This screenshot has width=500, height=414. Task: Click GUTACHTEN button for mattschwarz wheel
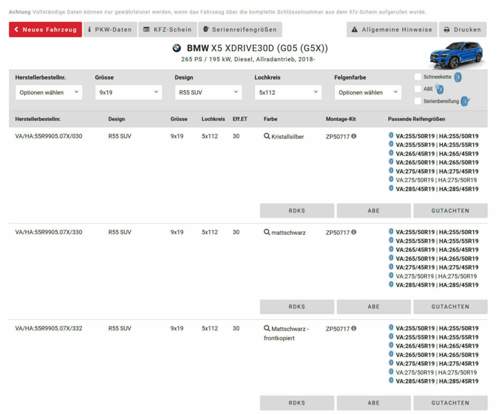[x=450, y=307]
